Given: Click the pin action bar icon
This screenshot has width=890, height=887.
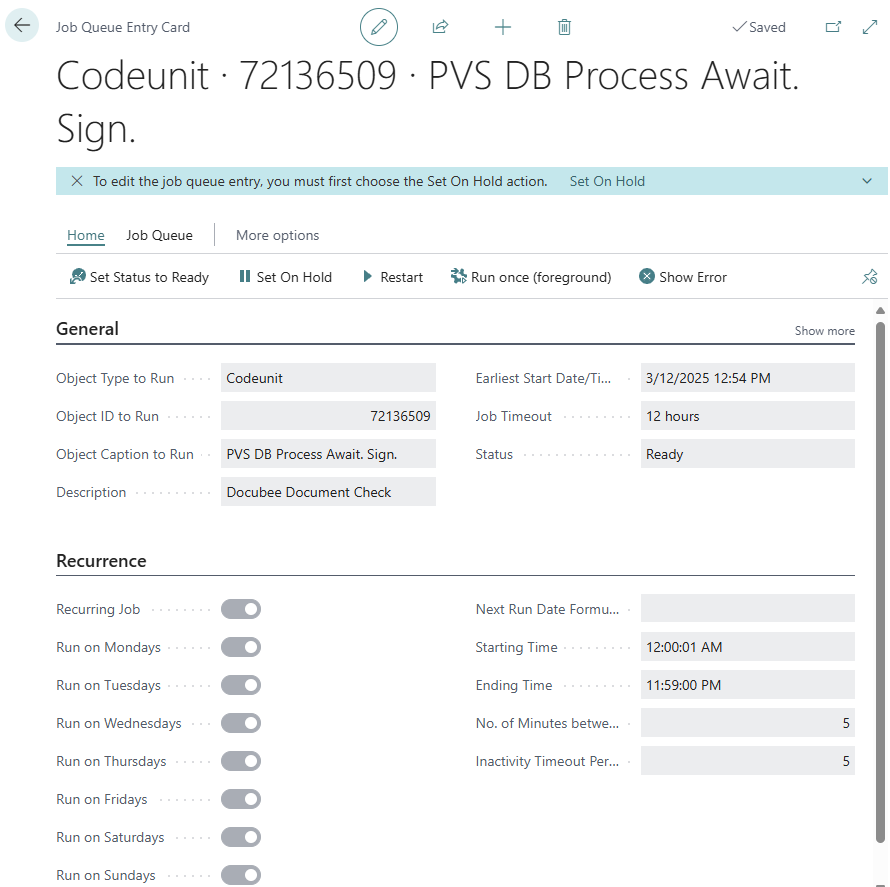Looking at the screenshot, I should tap(870, 277).
